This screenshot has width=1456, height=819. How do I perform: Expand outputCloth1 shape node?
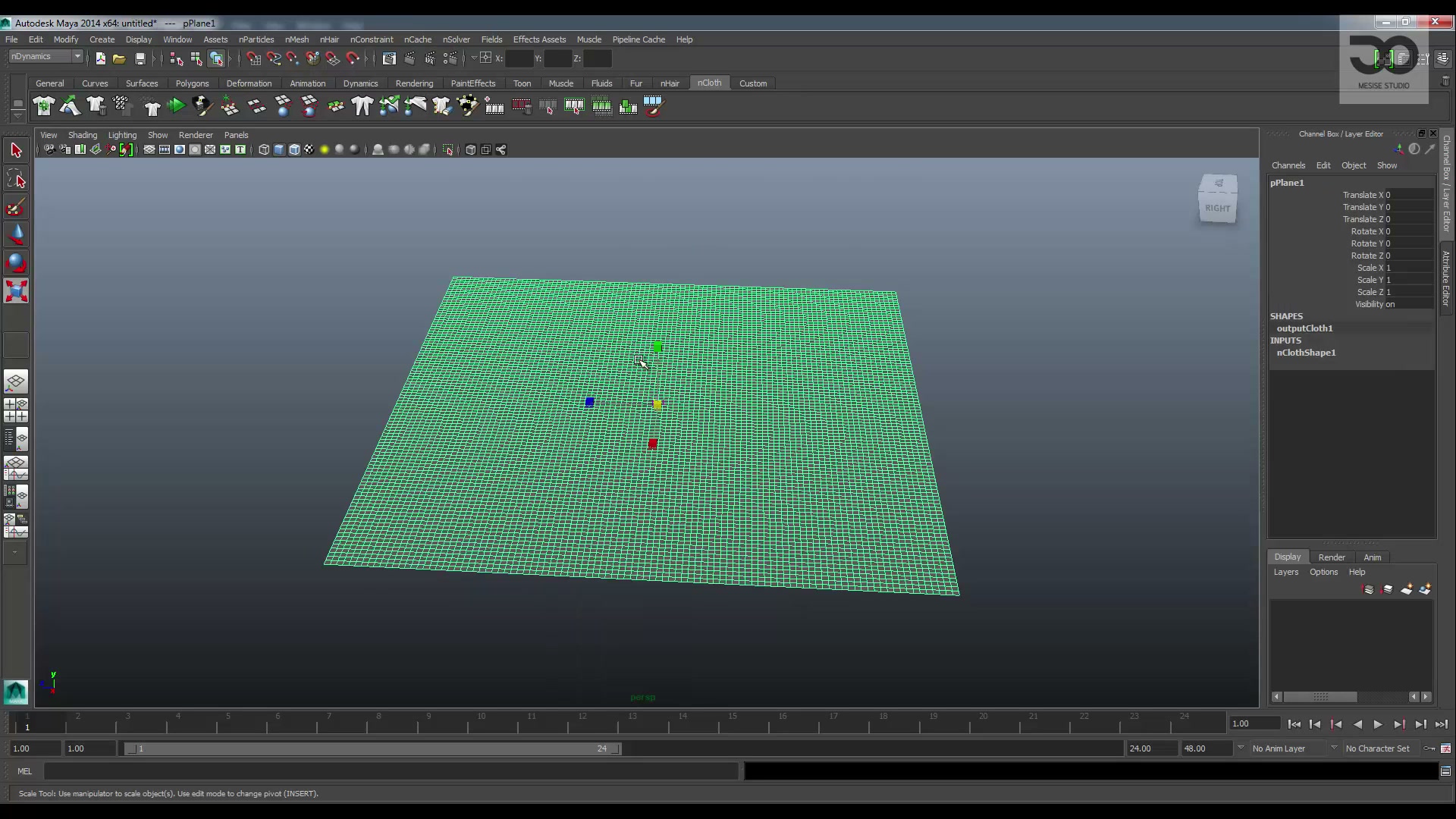point(1304,328)
